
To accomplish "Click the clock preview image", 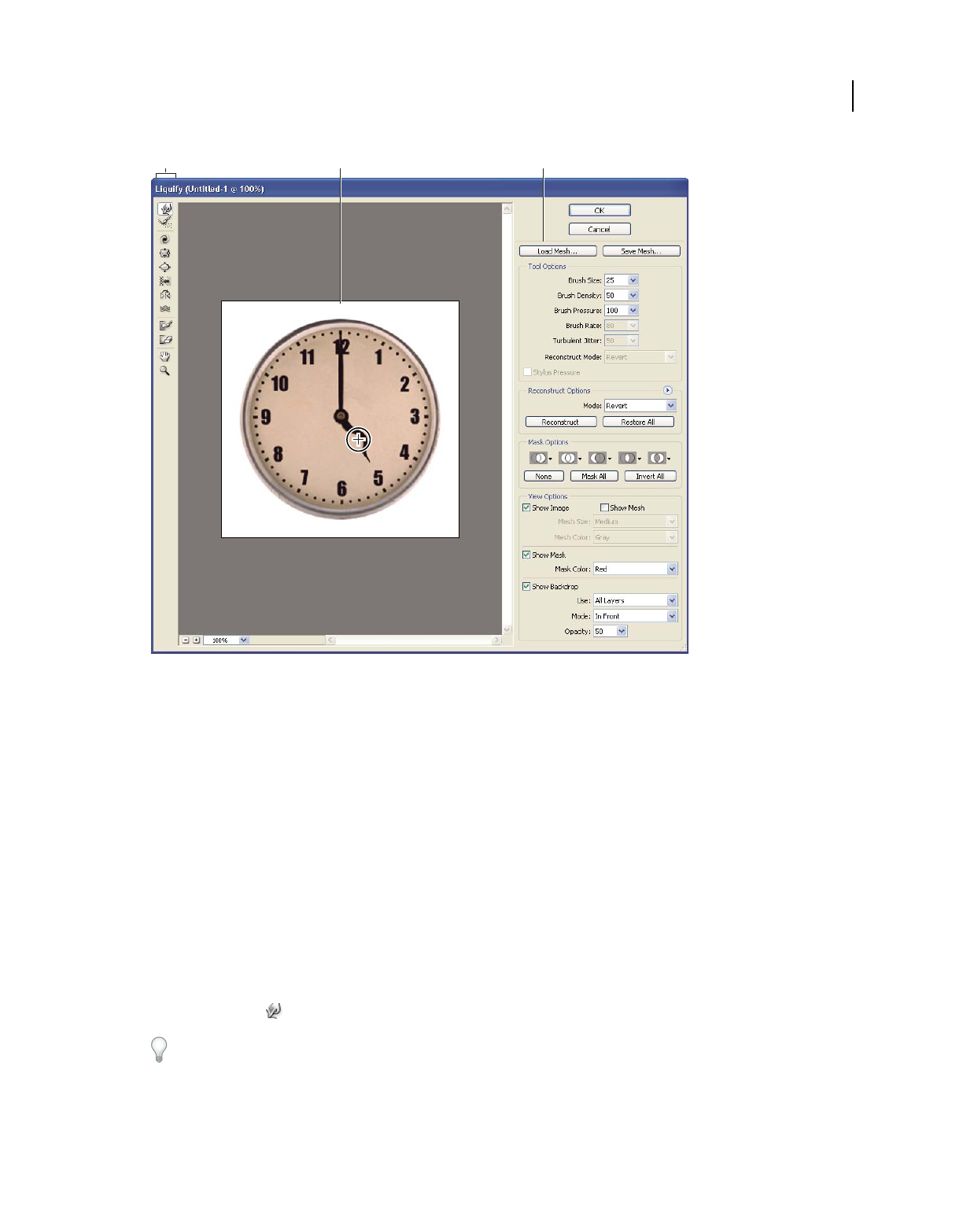I will 340,419.
